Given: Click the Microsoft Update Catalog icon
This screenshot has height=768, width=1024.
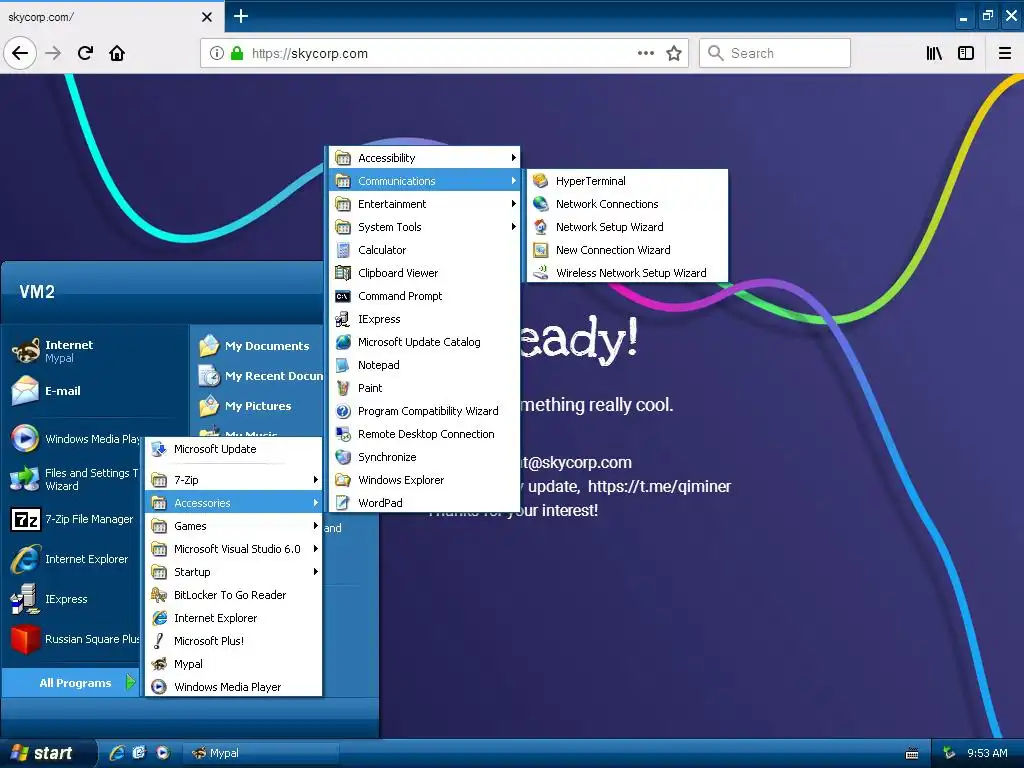Looking at the screenshot, I should click(343, 342).
